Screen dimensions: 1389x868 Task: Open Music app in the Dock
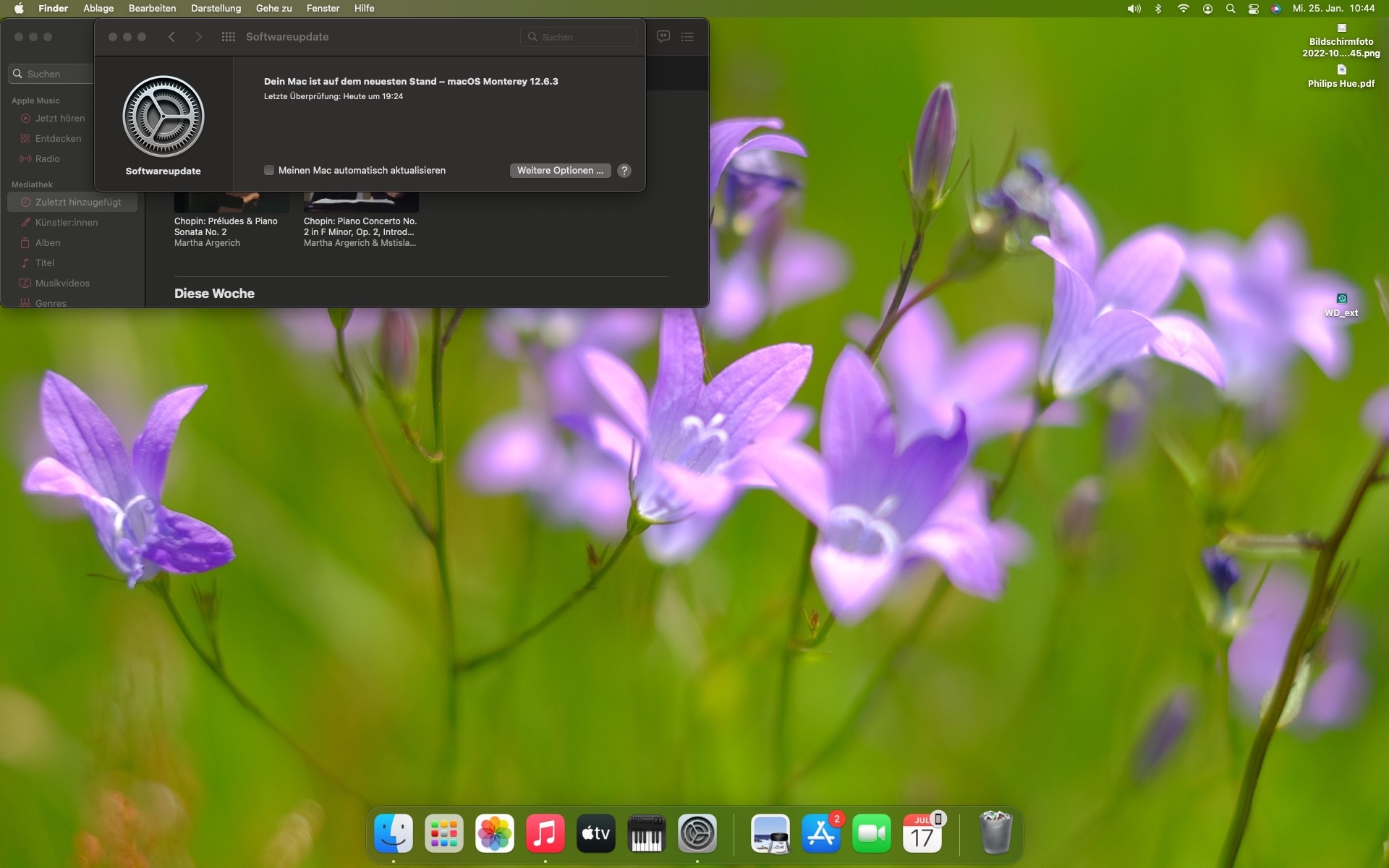coord(545,834)
